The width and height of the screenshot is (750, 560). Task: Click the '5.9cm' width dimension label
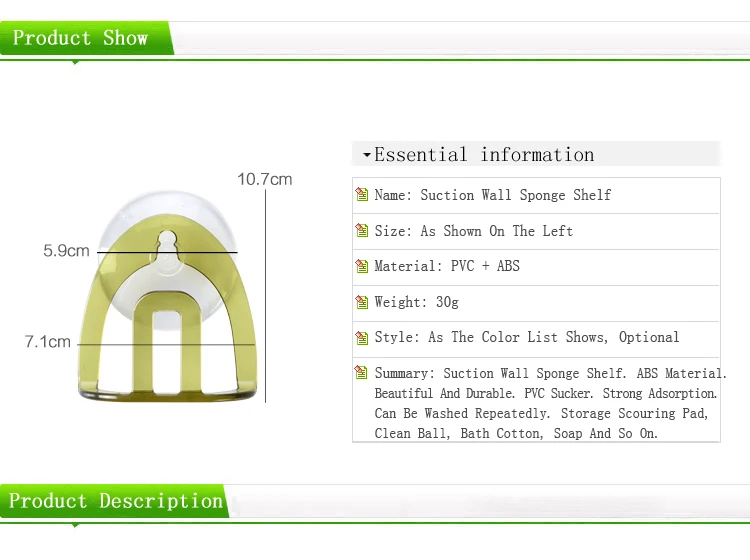click(x=66, y=251)
